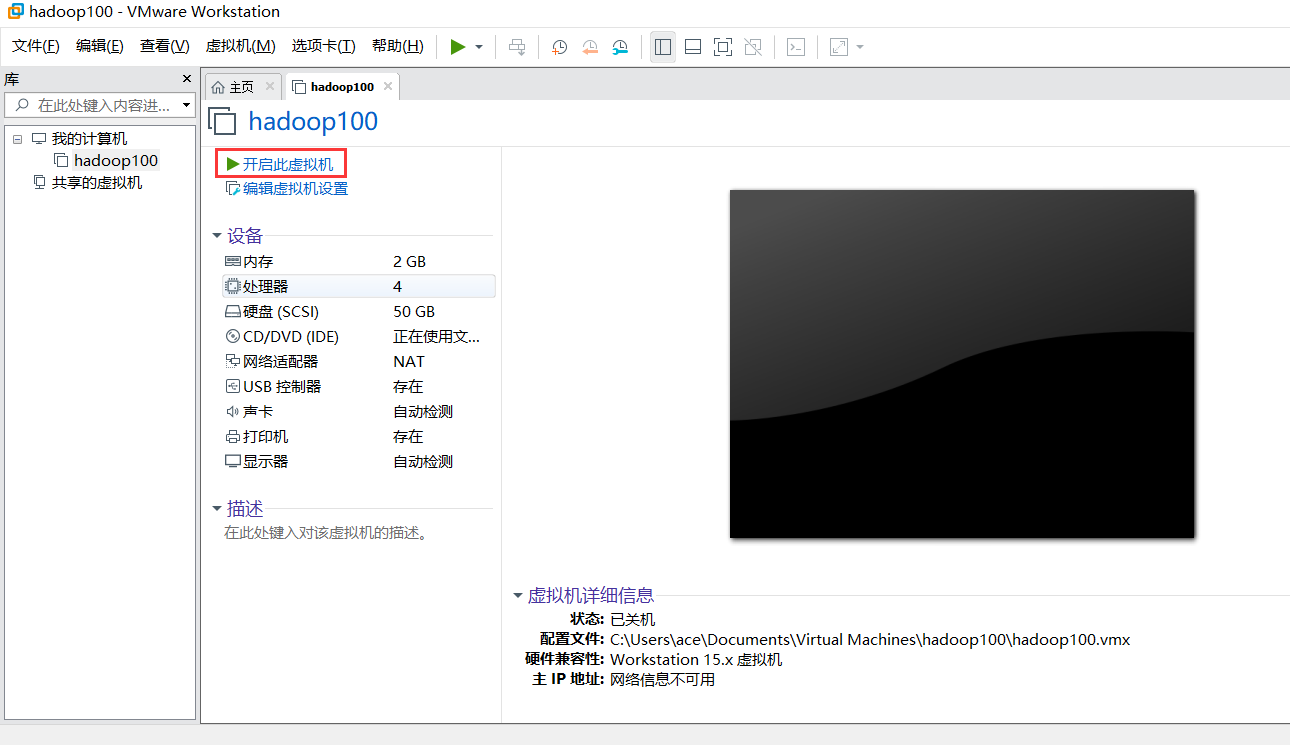The image size is (1290, 745).
Task: Click the 声卡 device row
Action: [x=359, y=411]
